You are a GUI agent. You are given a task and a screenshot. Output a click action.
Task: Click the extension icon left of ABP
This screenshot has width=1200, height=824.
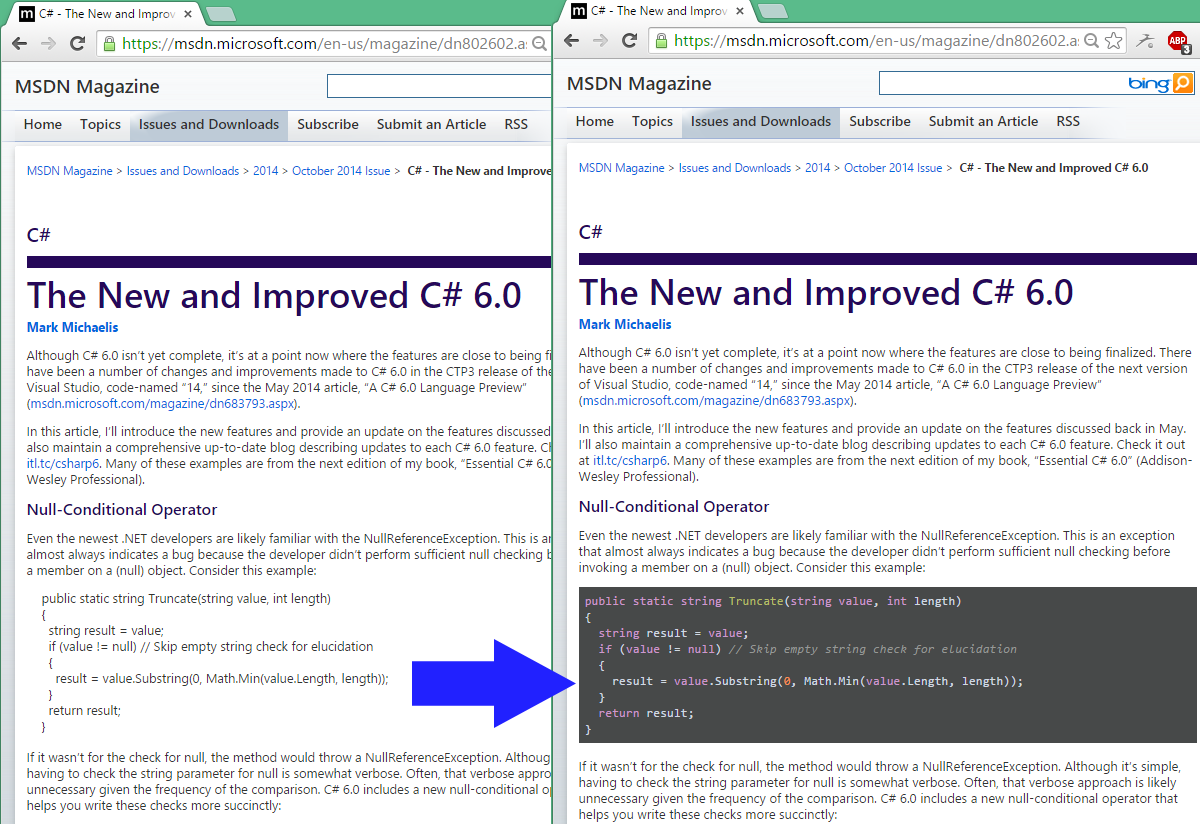tap(1146, 41)
